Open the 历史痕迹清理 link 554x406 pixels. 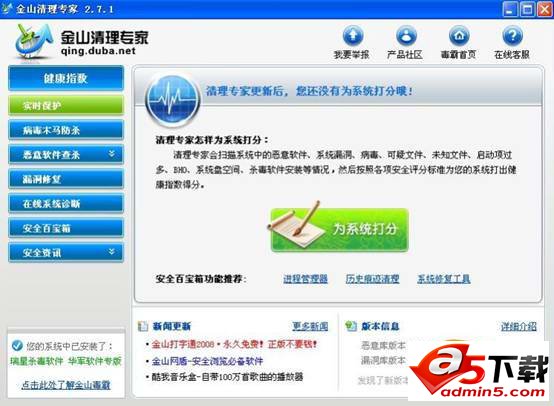372,279
